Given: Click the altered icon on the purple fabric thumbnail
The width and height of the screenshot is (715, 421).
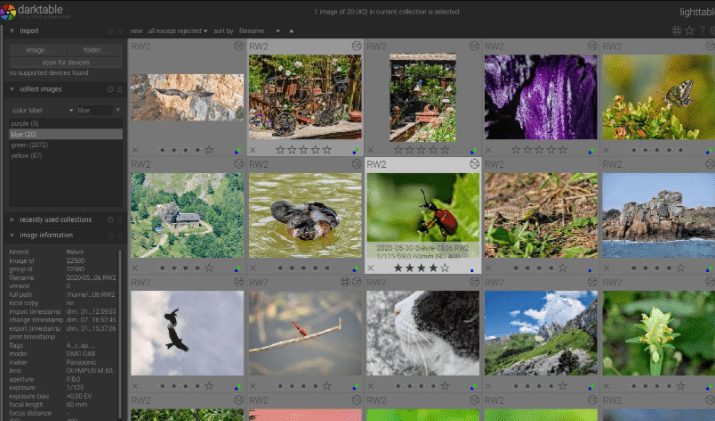Looking at the screenshot, I should coord(592,46).
